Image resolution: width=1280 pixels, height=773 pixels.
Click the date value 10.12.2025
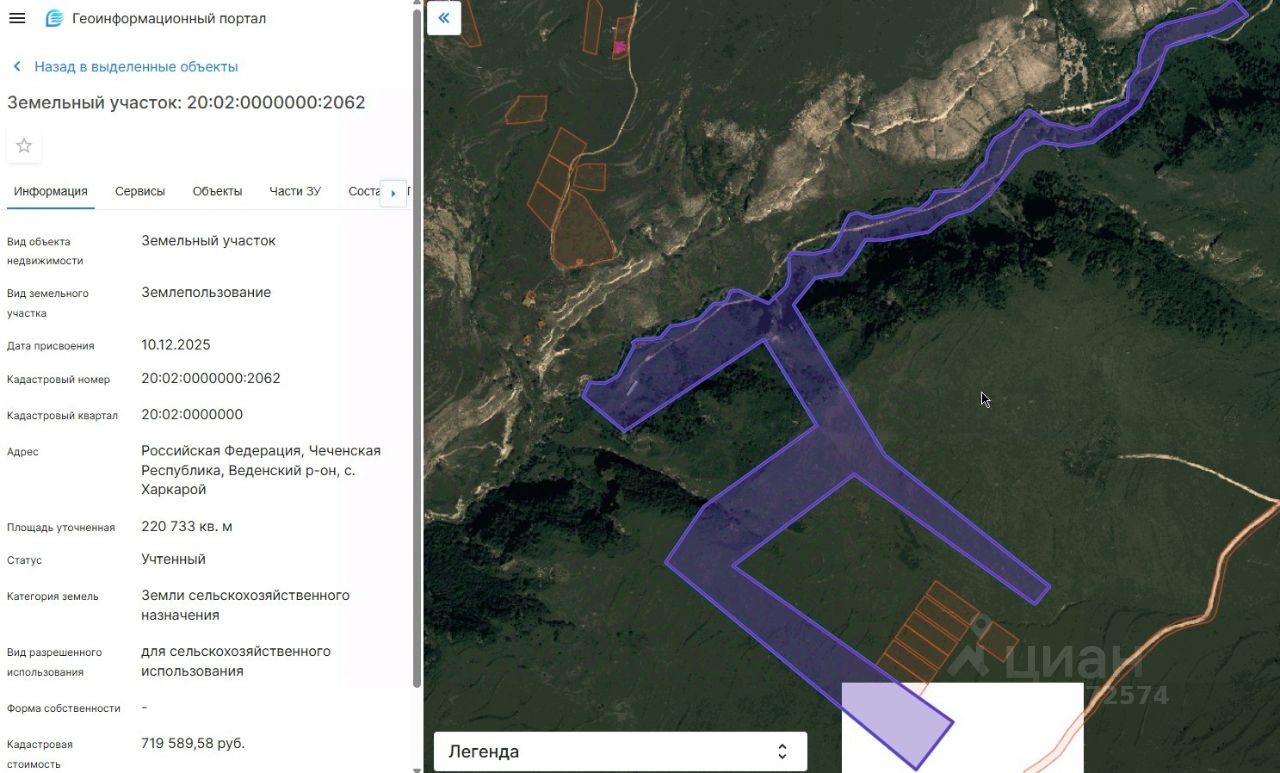click(176, 345)
